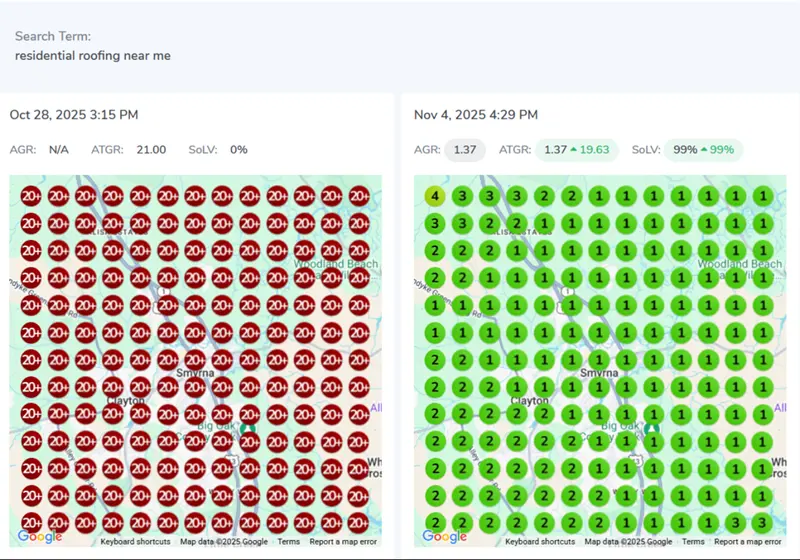Report a map error on Oct 28 map

(x=343, y=542)
